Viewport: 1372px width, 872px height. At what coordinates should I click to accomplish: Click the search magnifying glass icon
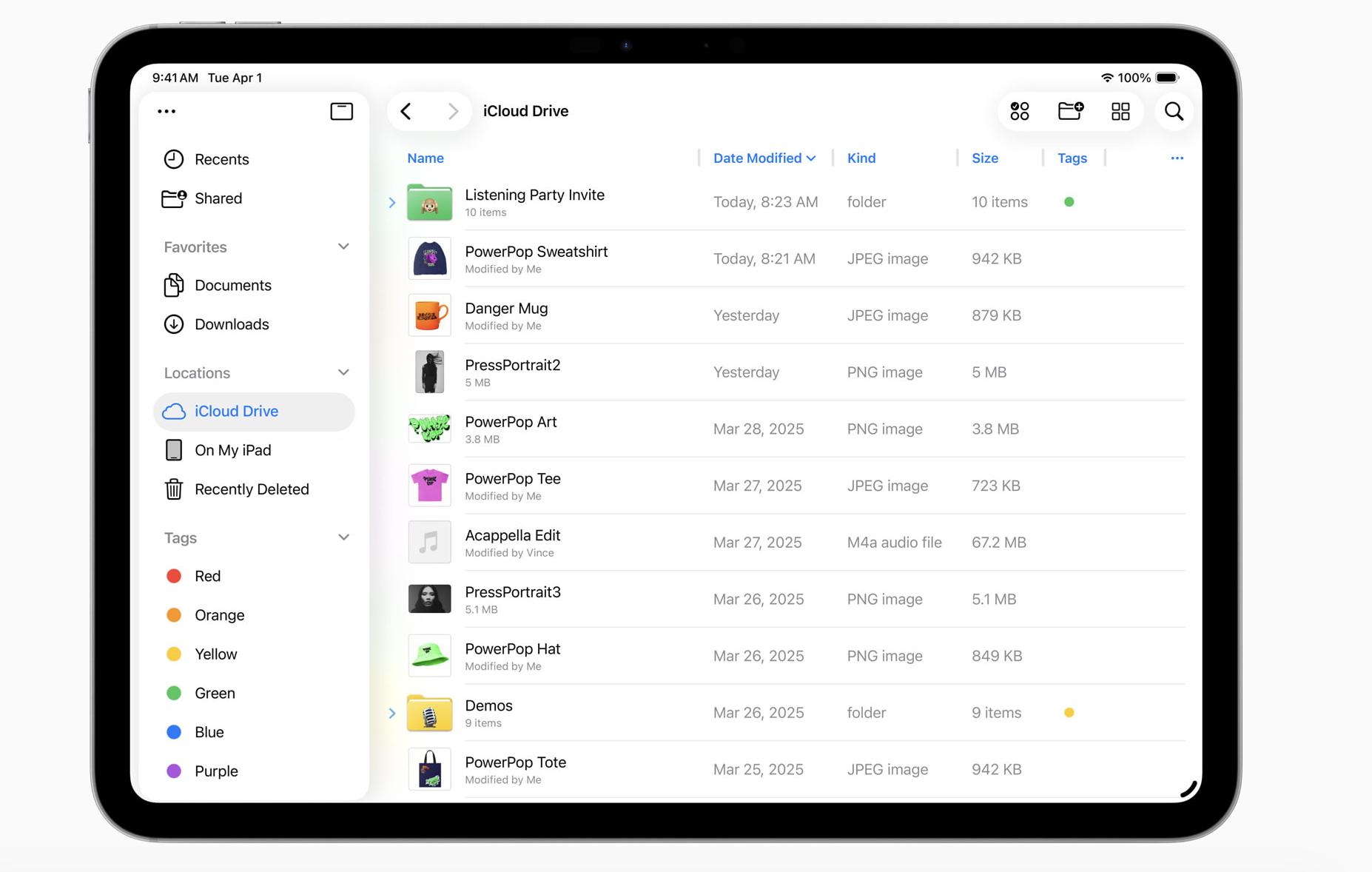coord(1174,111)
